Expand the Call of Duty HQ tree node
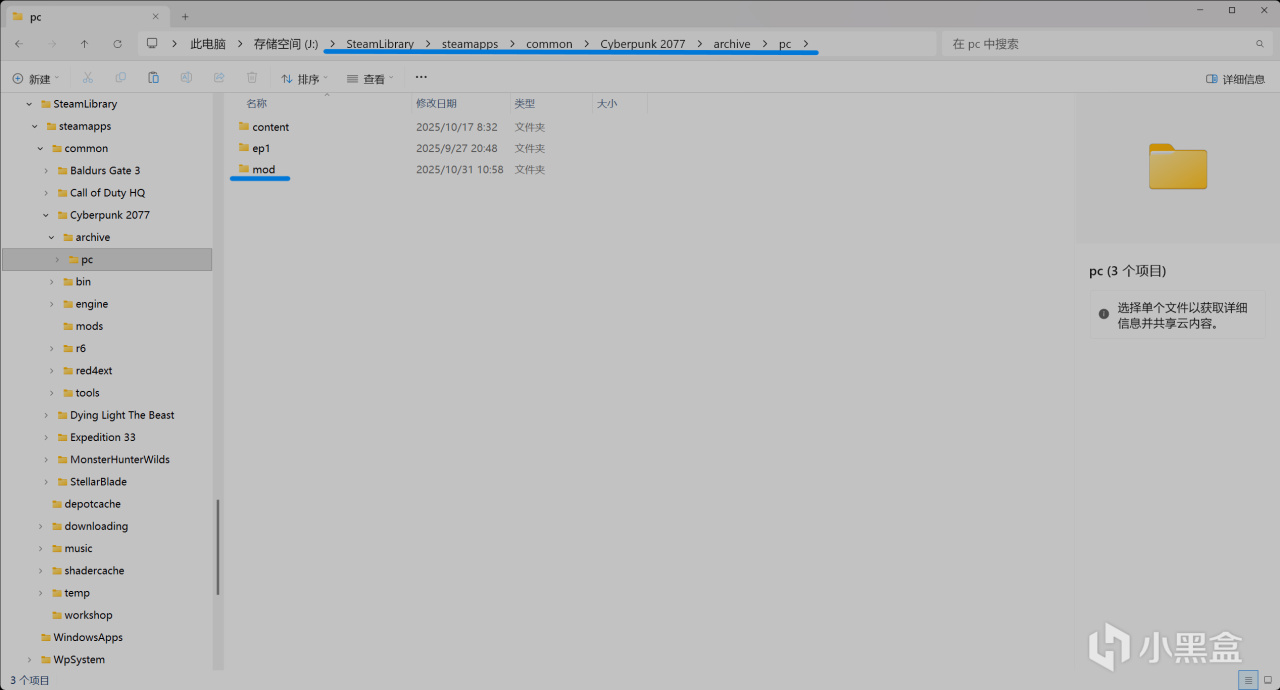Viewport: 1280px width, 690px height. [x=46, y=193]
